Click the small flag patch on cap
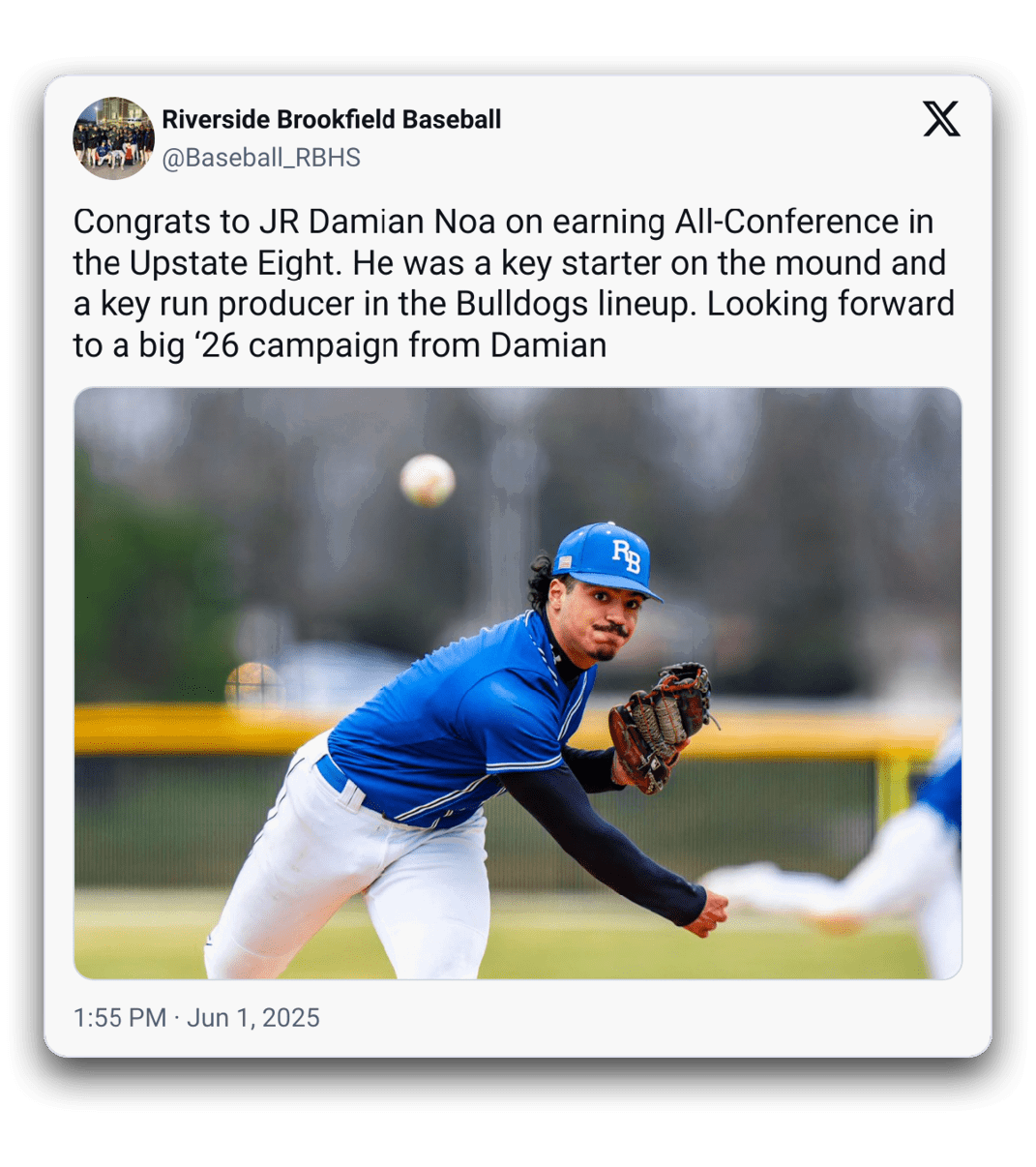This screenshot has width=1036, height=1167. click(564, 562)
